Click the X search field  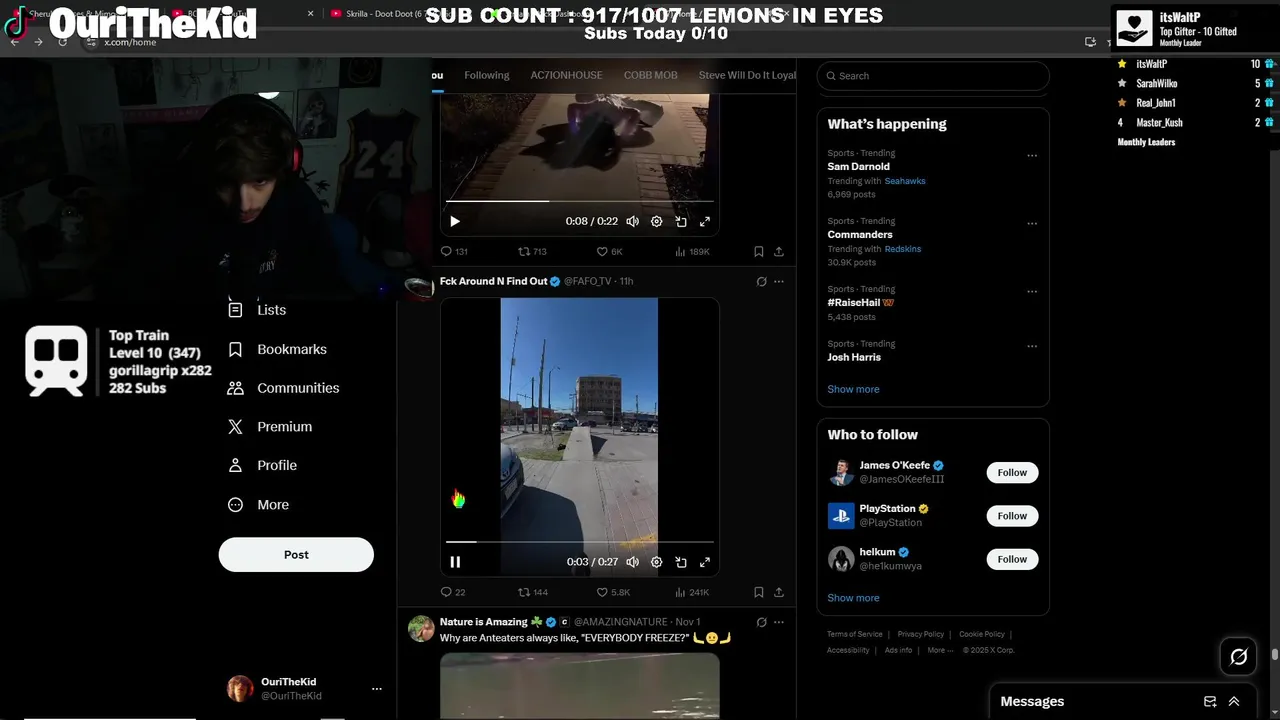click(933, 76)
